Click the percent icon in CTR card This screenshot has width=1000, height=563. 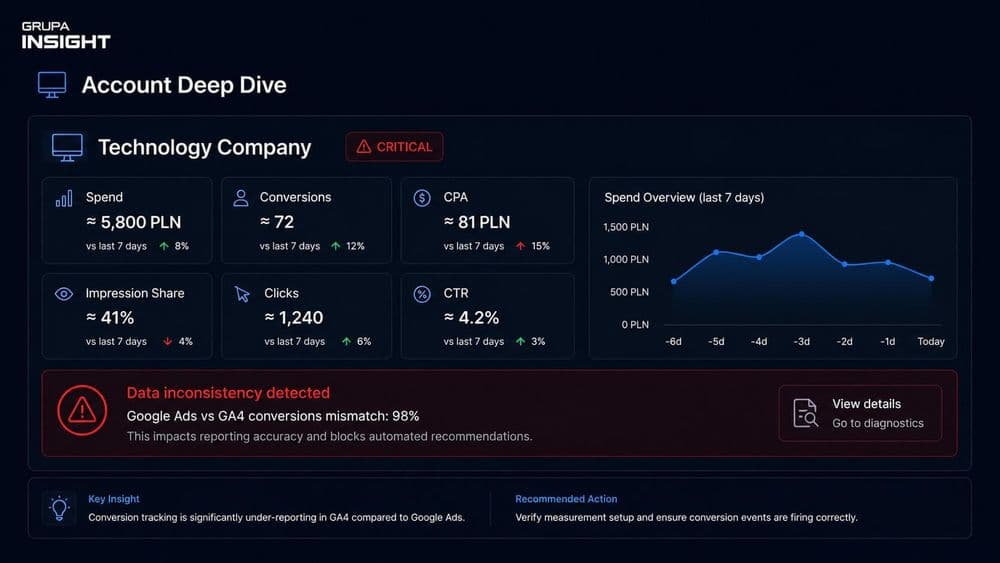(x=422, y=294)
